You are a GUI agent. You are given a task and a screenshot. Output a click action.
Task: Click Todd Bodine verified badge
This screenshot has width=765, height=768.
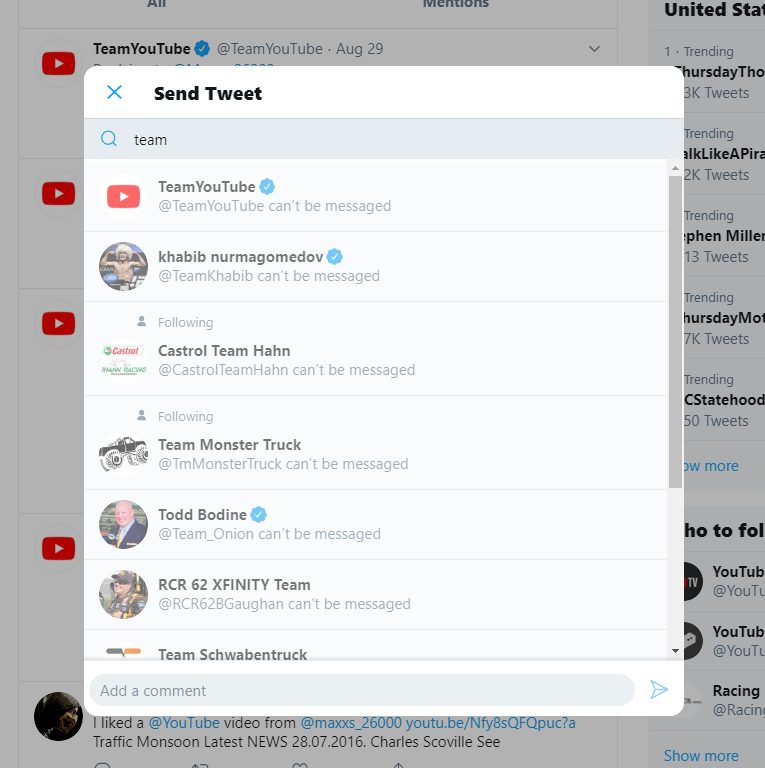[259, 515]
